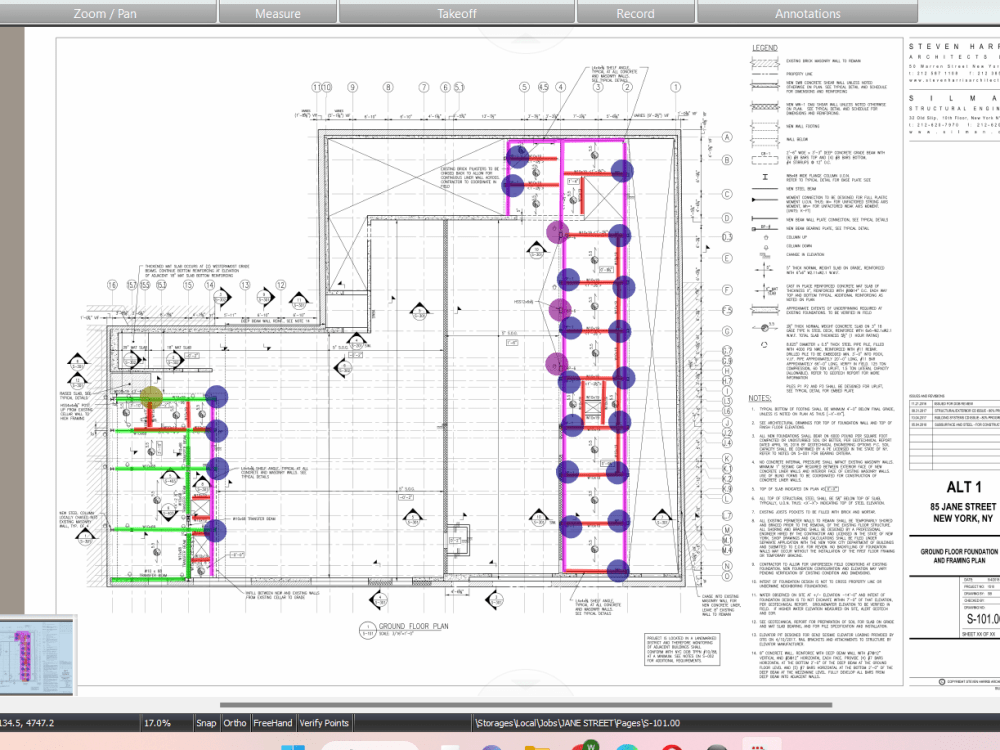1000x750 pixels.
Task: Toggle Snap mode in status bar
Action: (206, 723)
